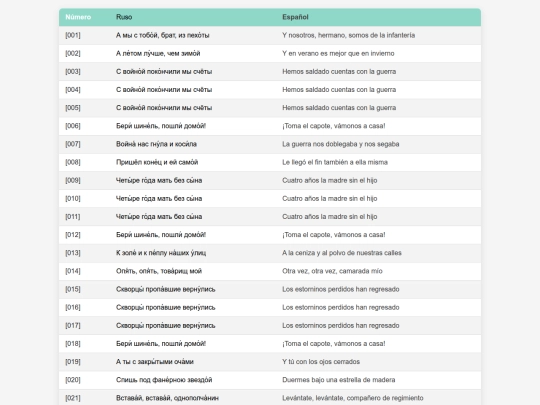Click 'Duermes bajo una estrella de madera'
This screenshot has height=405, width=540.
click(x=339, y=380)
